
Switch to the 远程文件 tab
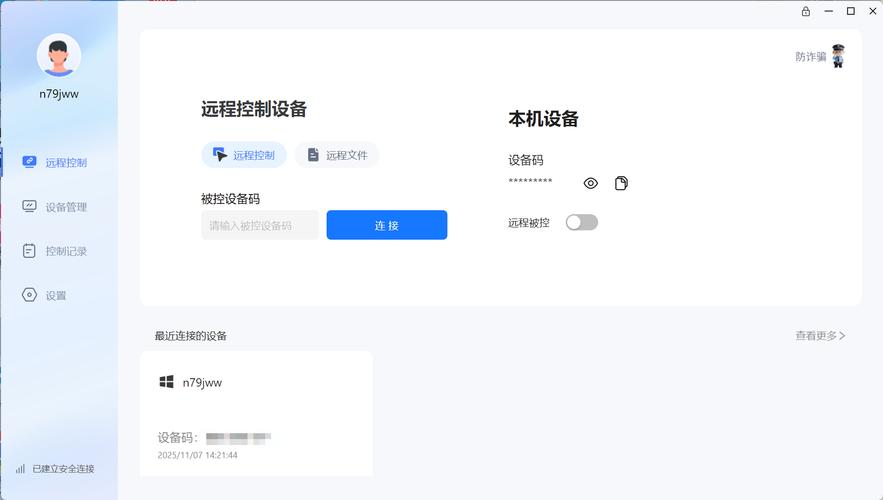tap(337, 155)
